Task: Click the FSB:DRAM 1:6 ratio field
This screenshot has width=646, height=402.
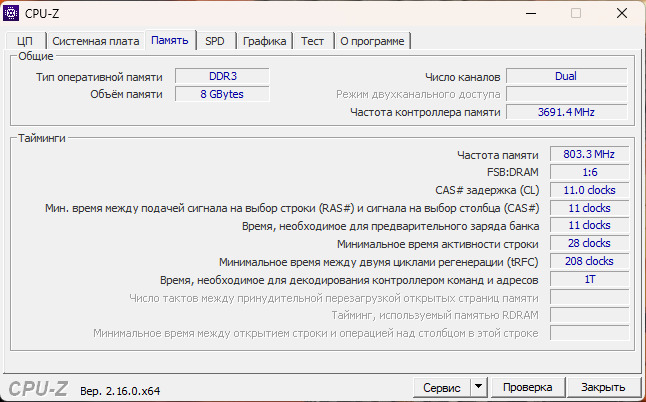Action: coord(589,172)
